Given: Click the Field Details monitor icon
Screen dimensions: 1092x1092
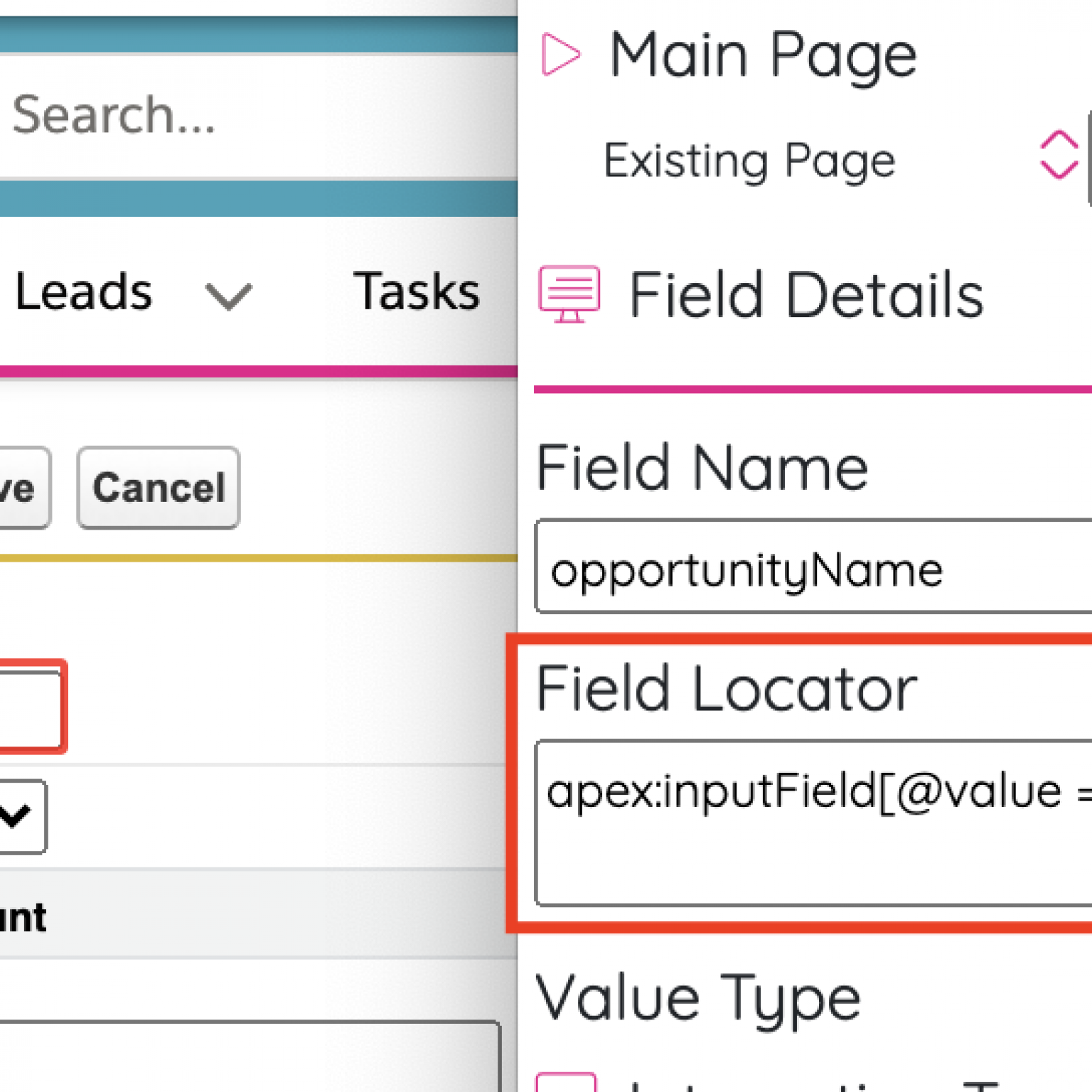Looking at the screenshot, I should 569,294.
